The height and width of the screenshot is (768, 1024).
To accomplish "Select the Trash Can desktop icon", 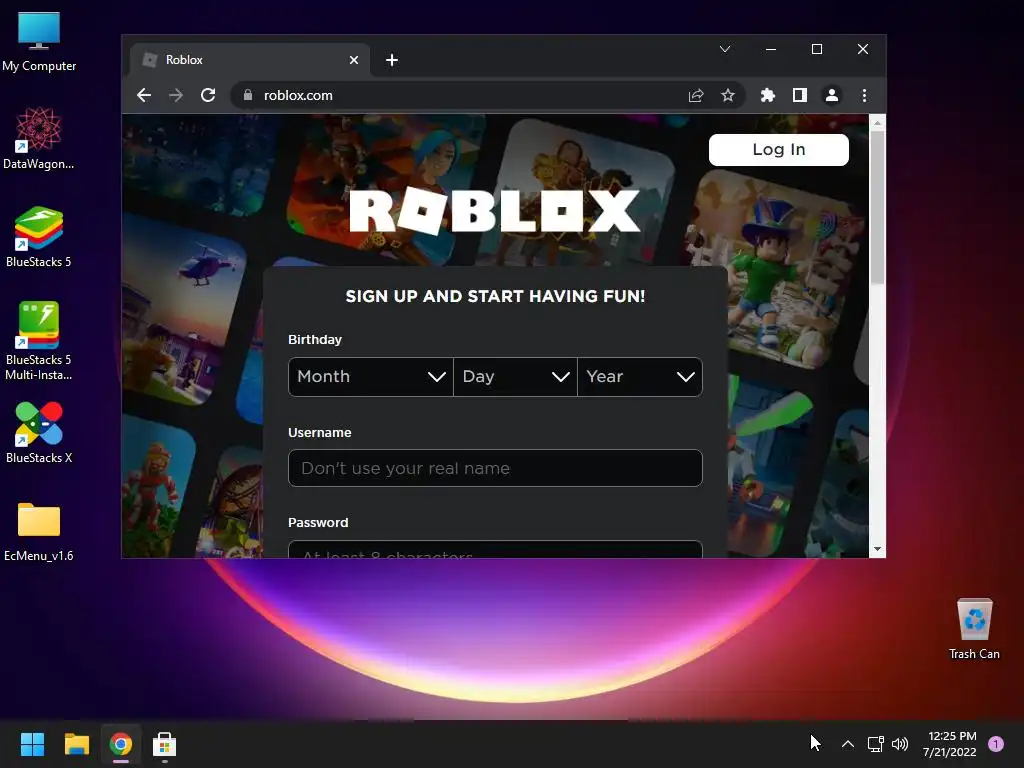I will [x=974, y=628].
